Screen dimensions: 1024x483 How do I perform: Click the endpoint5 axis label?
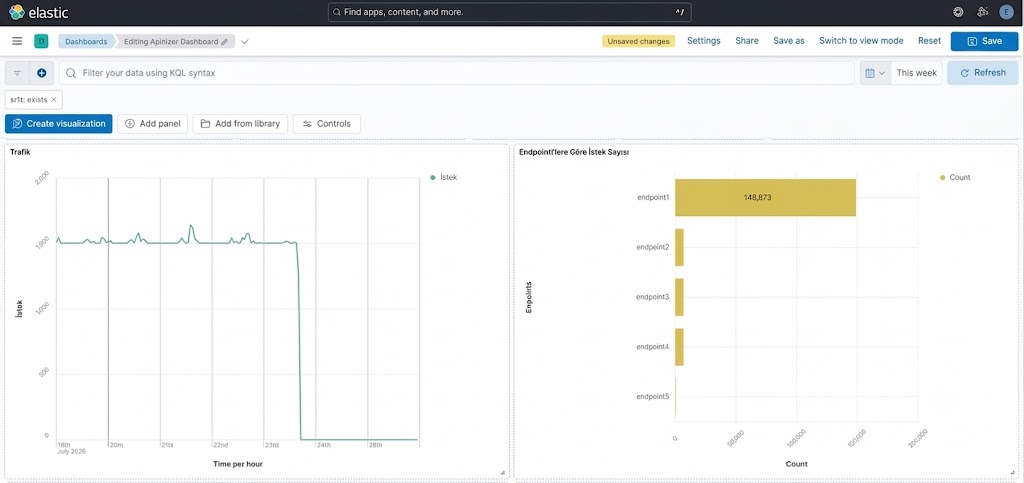coord(653,396)
